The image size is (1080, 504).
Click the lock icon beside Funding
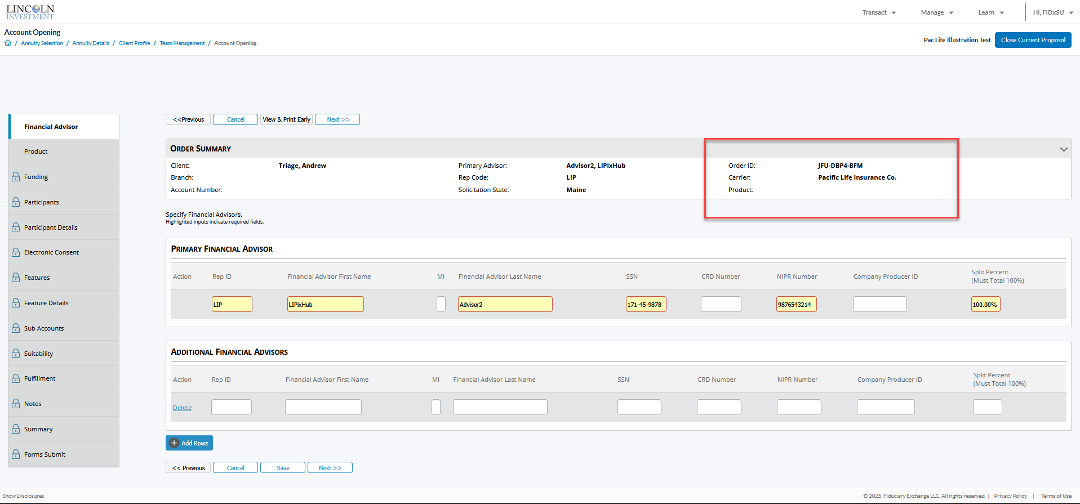pos(16,177)
